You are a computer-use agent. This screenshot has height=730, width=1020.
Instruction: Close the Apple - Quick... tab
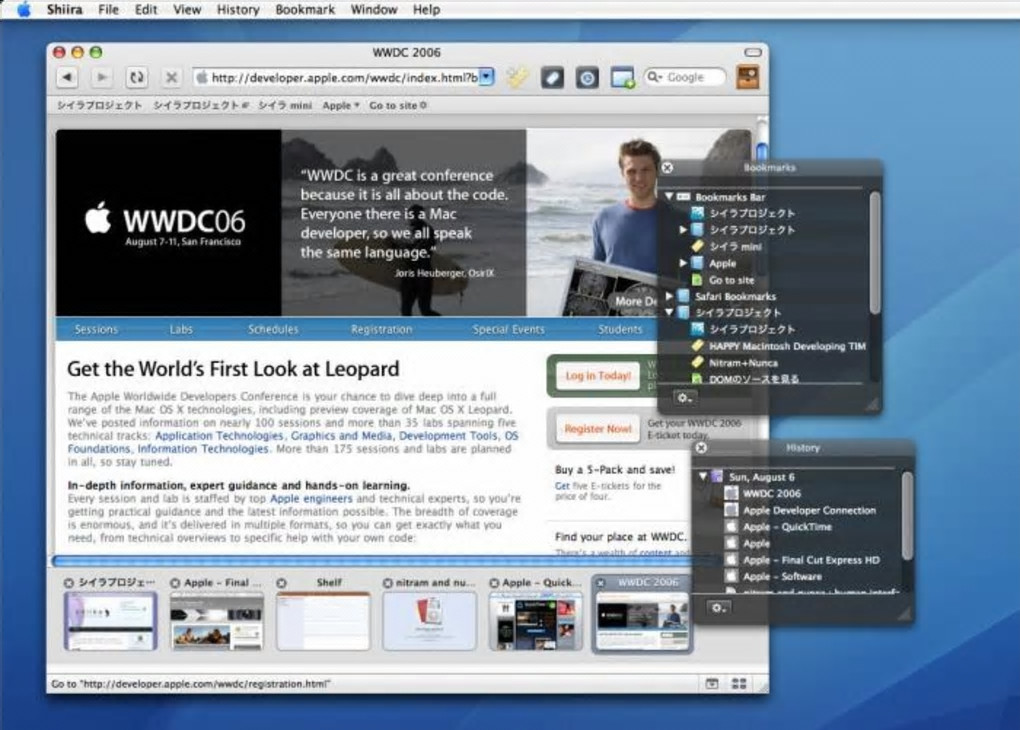(494, 583)
